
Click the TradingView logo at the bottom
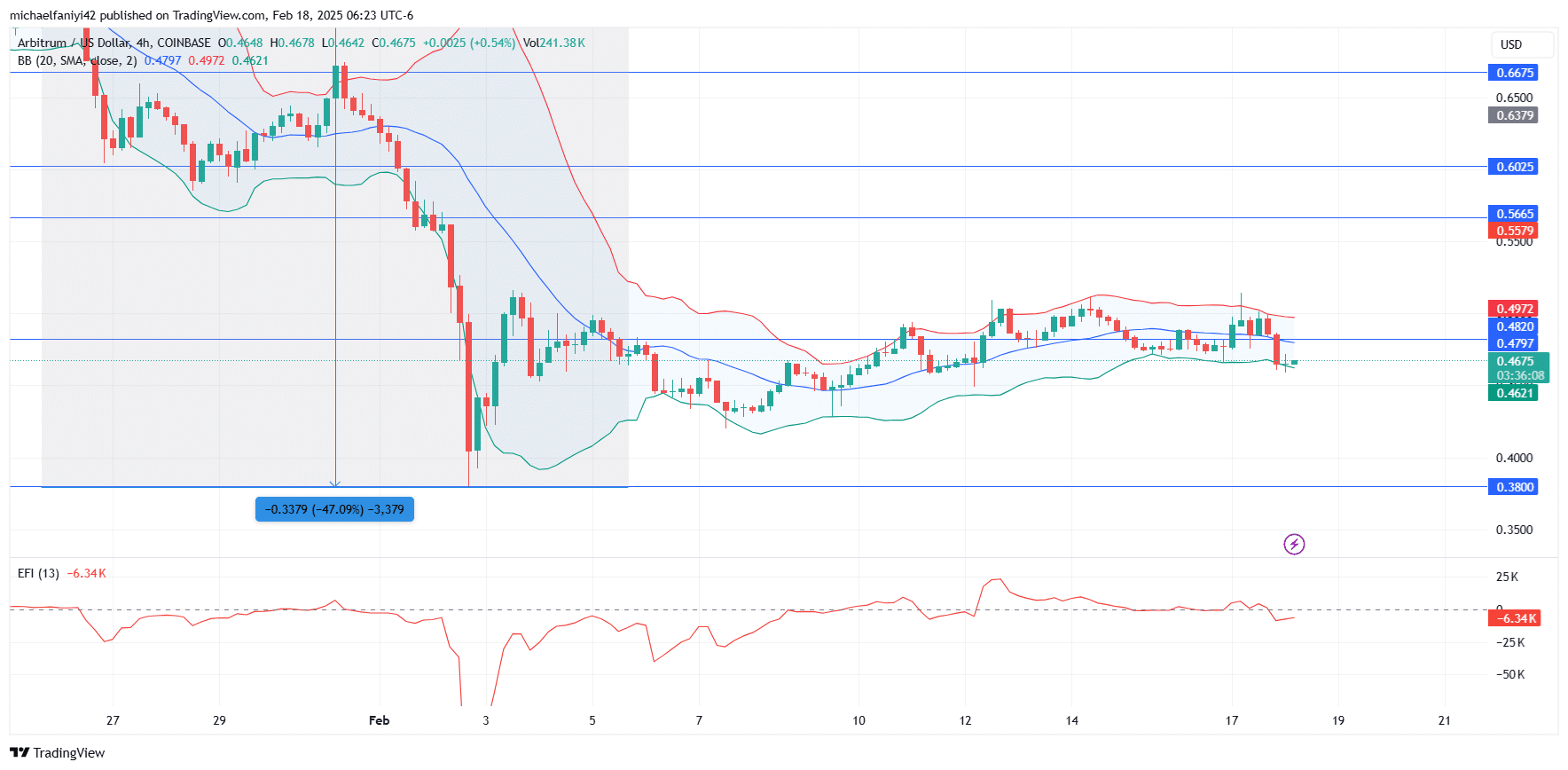(x=58, y=752)
